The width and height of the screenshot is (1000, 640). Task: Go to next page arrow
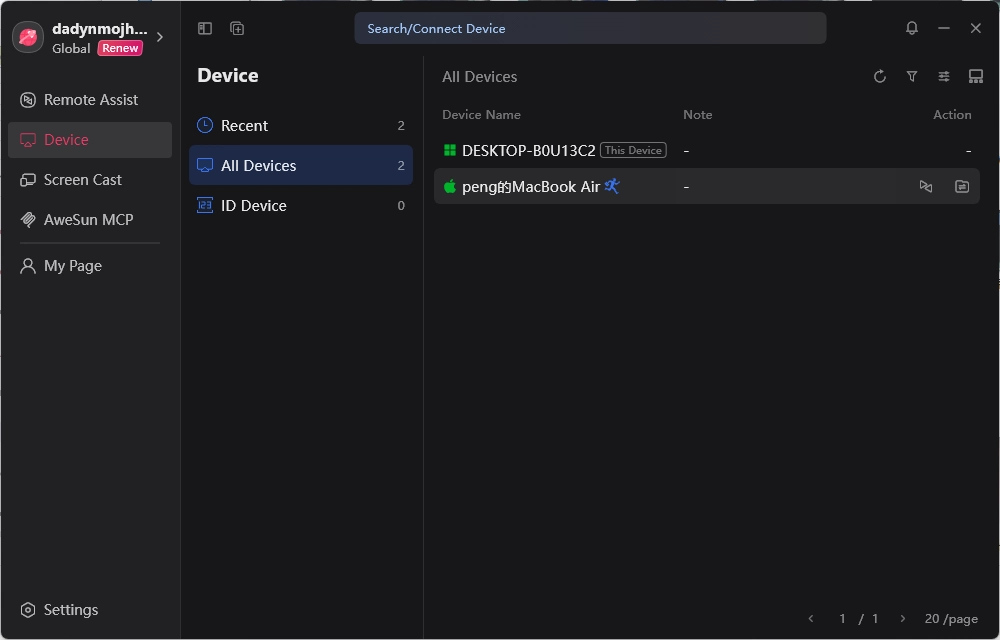[x=902, y=618]
